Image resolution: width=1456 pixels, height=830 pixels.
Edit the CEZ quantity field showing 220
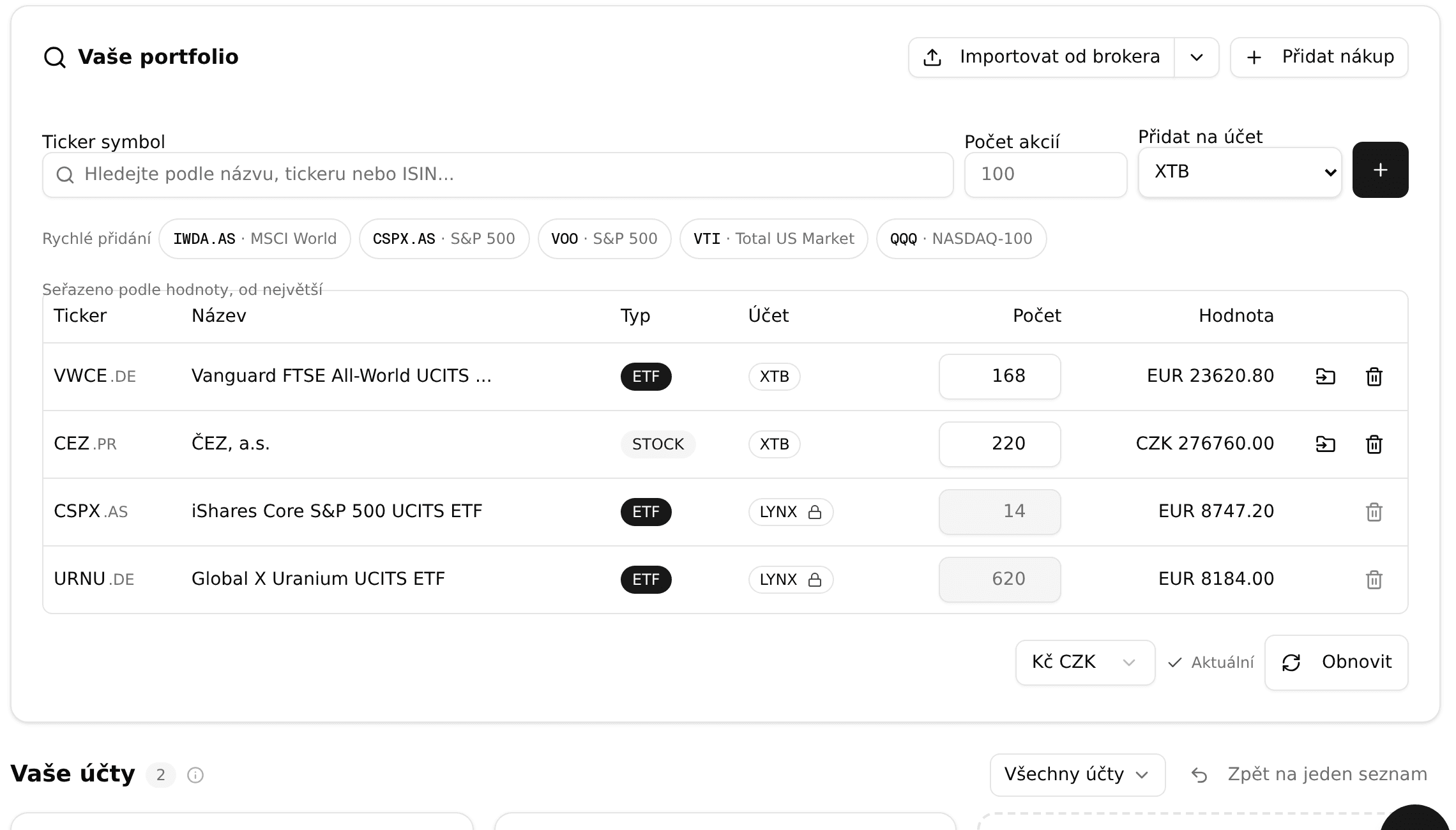1000,444
